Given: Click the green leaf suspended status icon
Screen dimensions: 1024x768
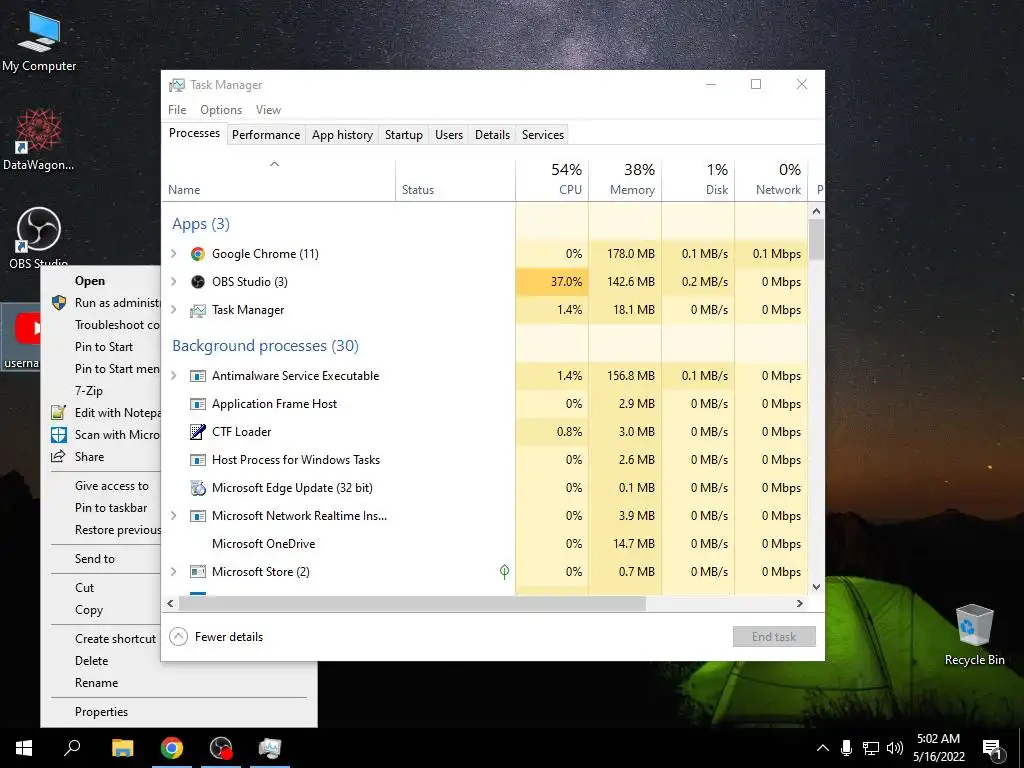Looking at the screenshot, I should click(504, 572).
